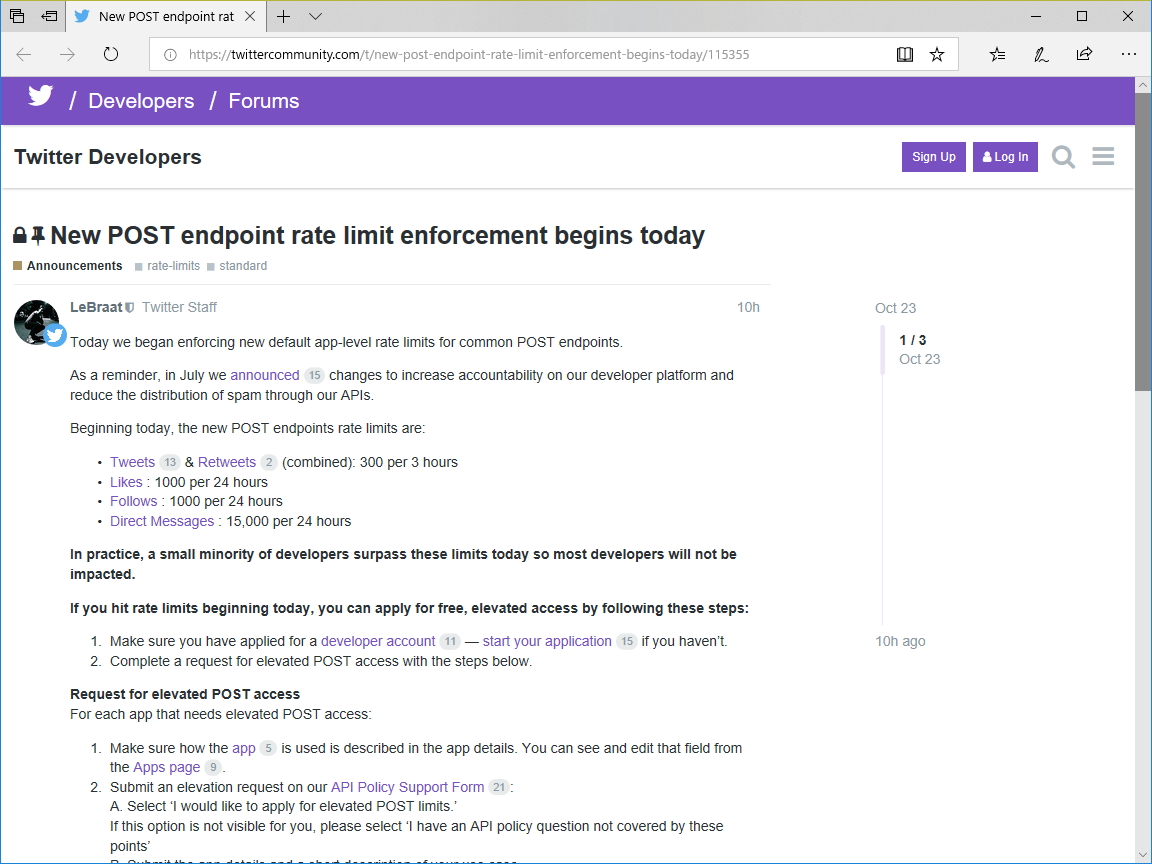Image resolution: width=1152 pixels, height=864 pixels.
Task: Open the Developers breadcrumb in the header
Action: tap(141, 101)
